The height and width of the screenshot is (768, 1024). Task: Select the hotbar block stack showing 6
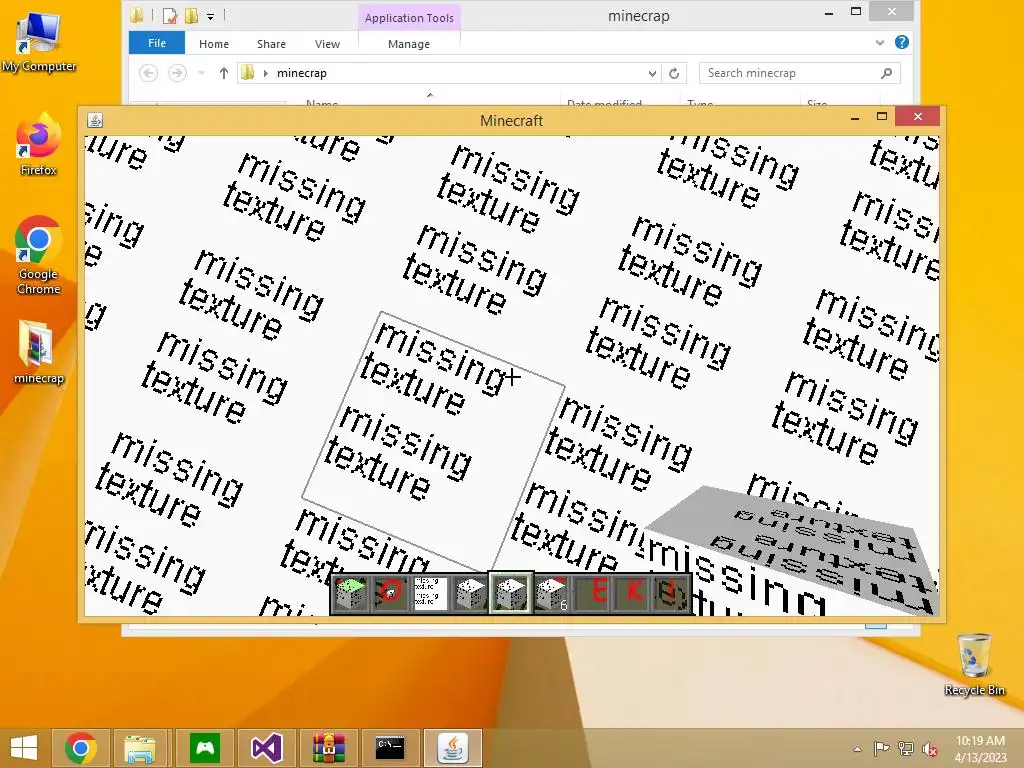pyautogui.click(x=552, y=593)
